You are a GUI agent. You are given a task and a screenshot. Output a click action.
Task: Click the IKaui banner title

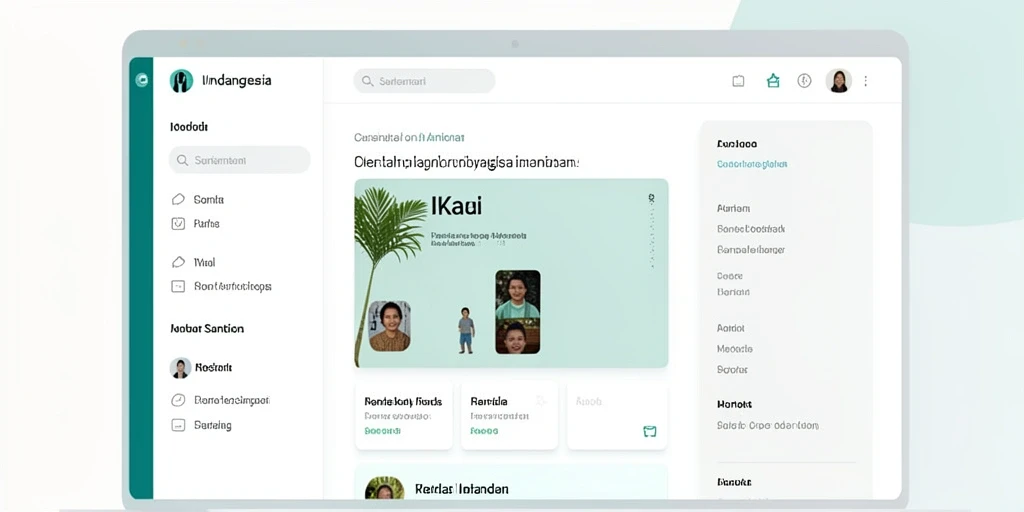click(456, 206)
